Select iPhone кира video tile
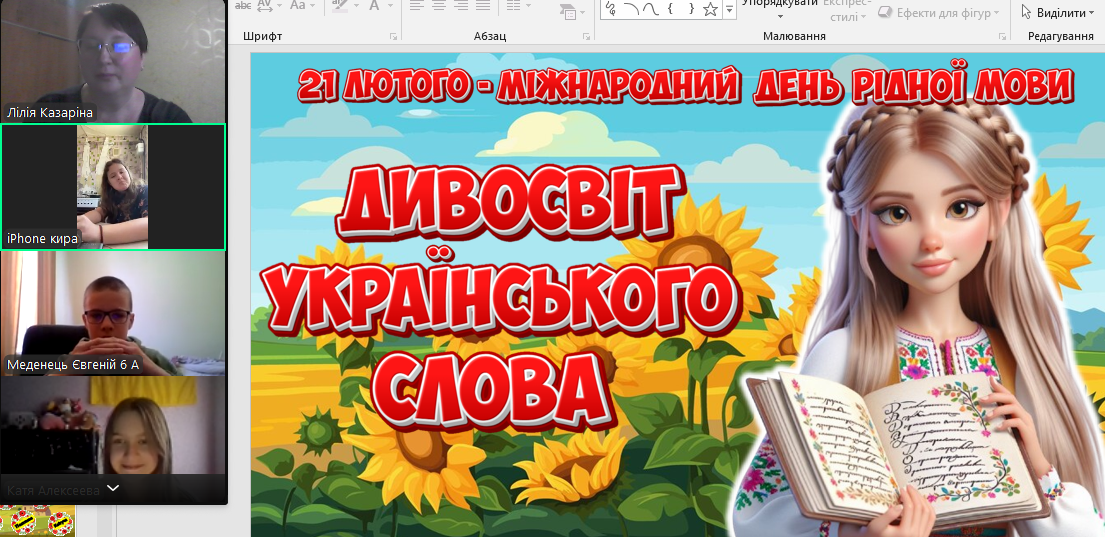 point(113,187)
